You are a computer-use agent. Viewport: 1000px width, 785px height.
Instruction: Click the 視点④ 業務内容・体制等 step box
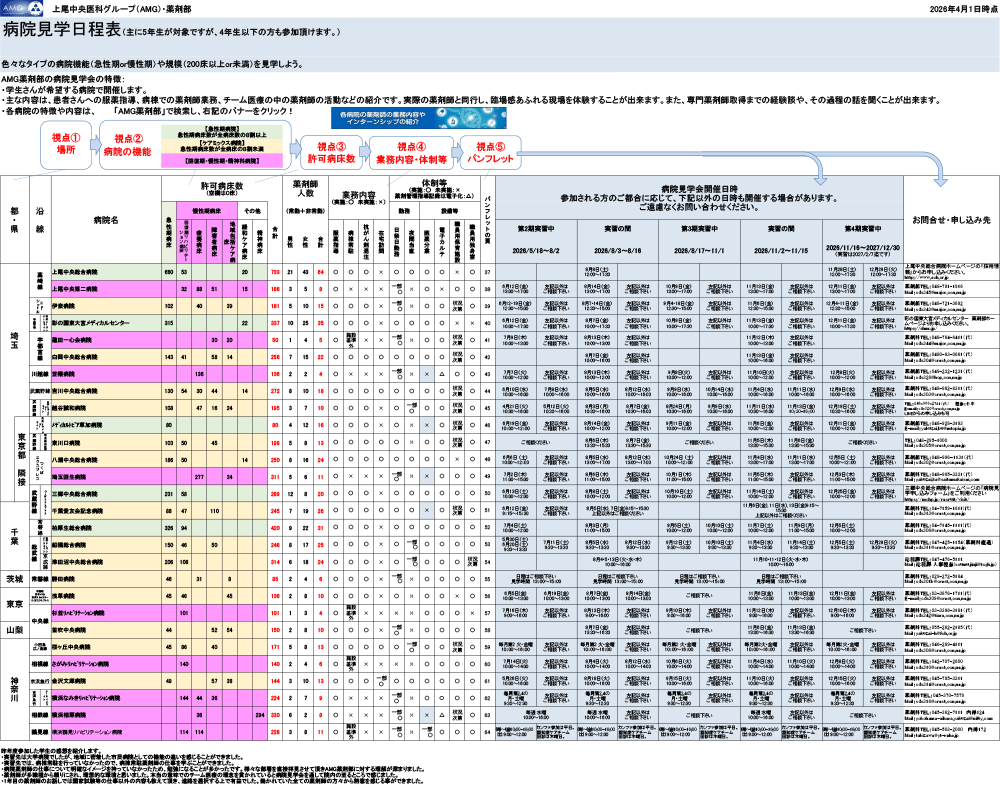tap(411, 153)
